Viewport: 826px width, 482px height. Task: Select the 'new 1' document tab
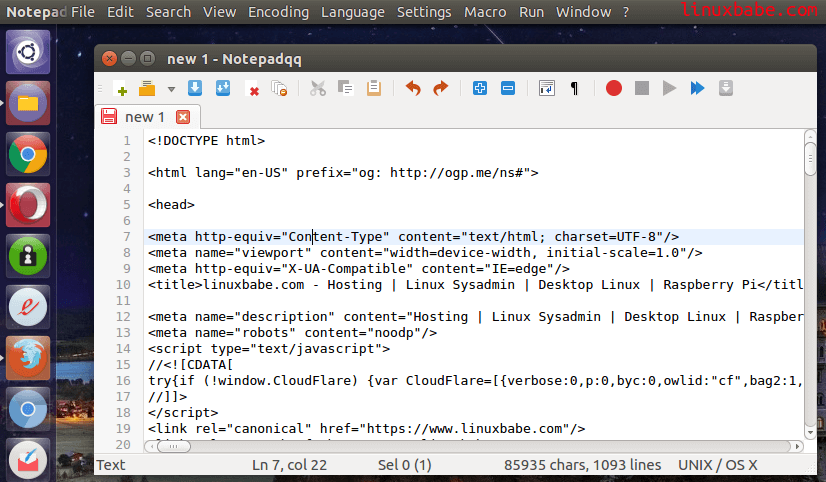pos(144,117)
